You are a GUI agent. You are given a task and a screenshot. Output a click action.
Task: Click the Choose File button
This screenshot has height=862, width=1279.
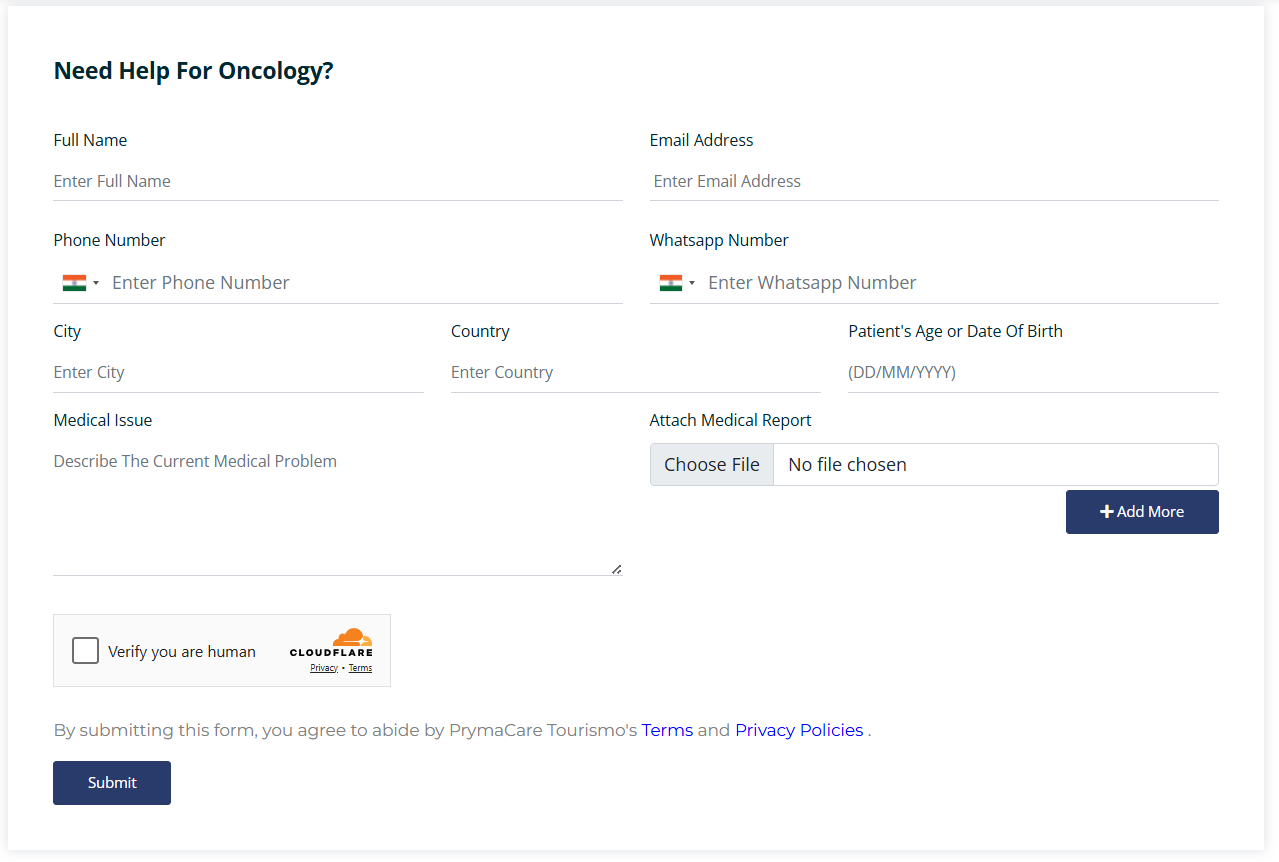click(x=711, y=464)
